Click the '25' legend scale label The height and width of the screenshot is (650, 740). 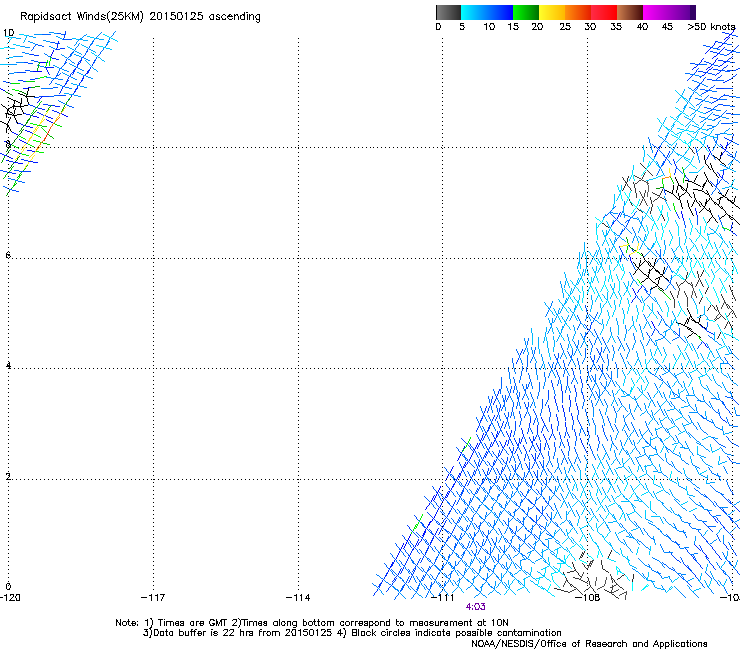click(565, 27)
